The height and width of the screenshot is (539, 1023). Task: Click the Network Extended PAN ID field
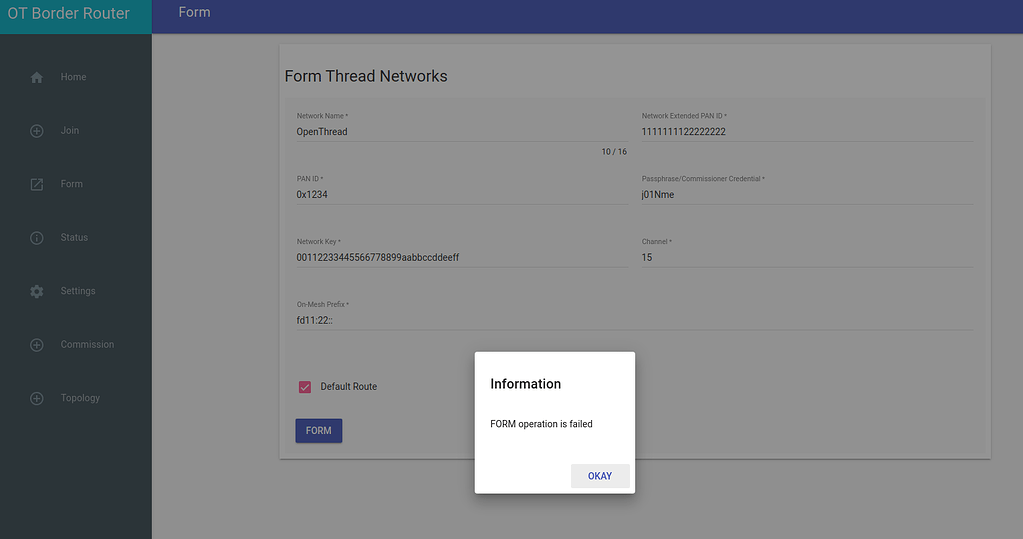807,132
